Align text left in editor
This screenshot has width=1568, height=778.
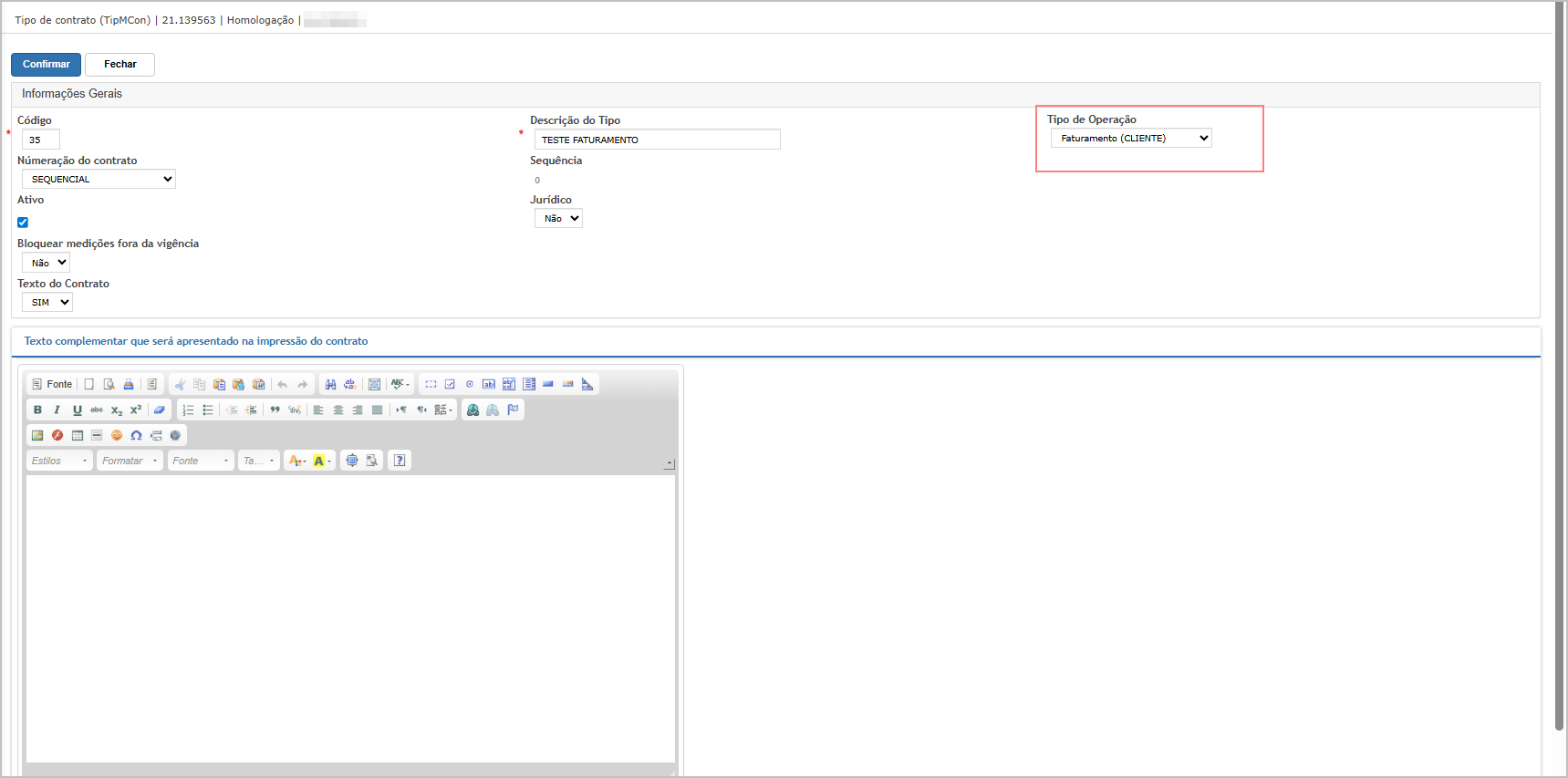coord(318,410)
